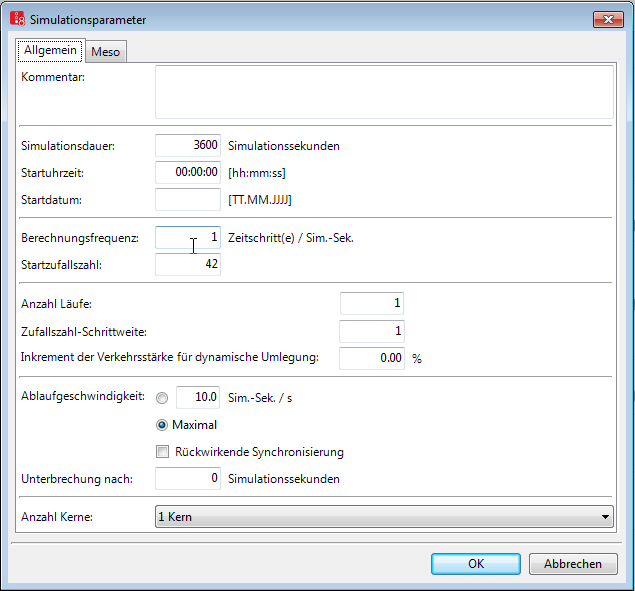Screen dimensions: 635x591
Task: Edit the Inkrement der Verkehrsstärke percentage field
Action: pos(371,358)
